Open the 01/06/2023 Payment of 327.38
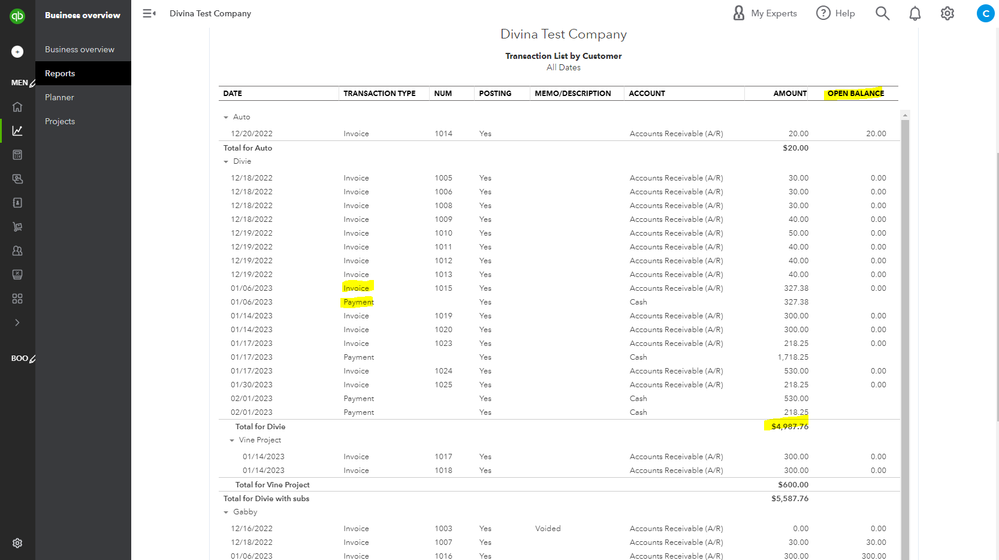This screenshot has width=999, height=560. tap(558, 303)
